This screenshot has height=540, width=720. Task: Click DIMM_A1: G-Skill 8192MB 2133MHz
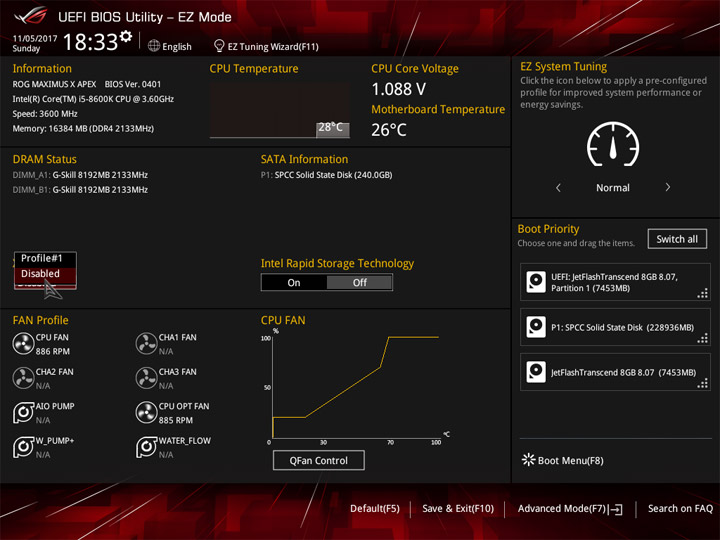point(80,175)
